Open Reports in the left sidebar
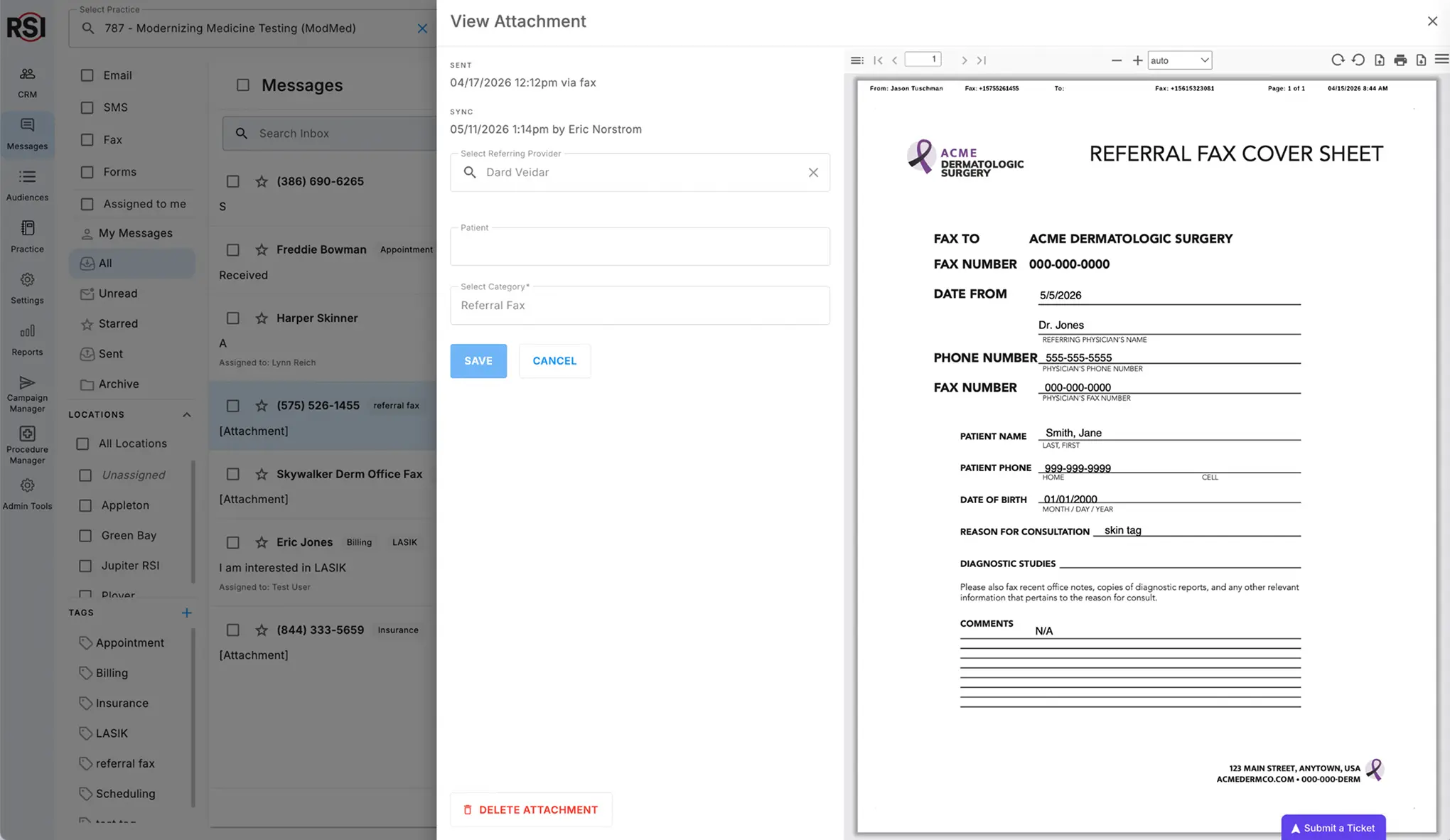 pos(27,340)
